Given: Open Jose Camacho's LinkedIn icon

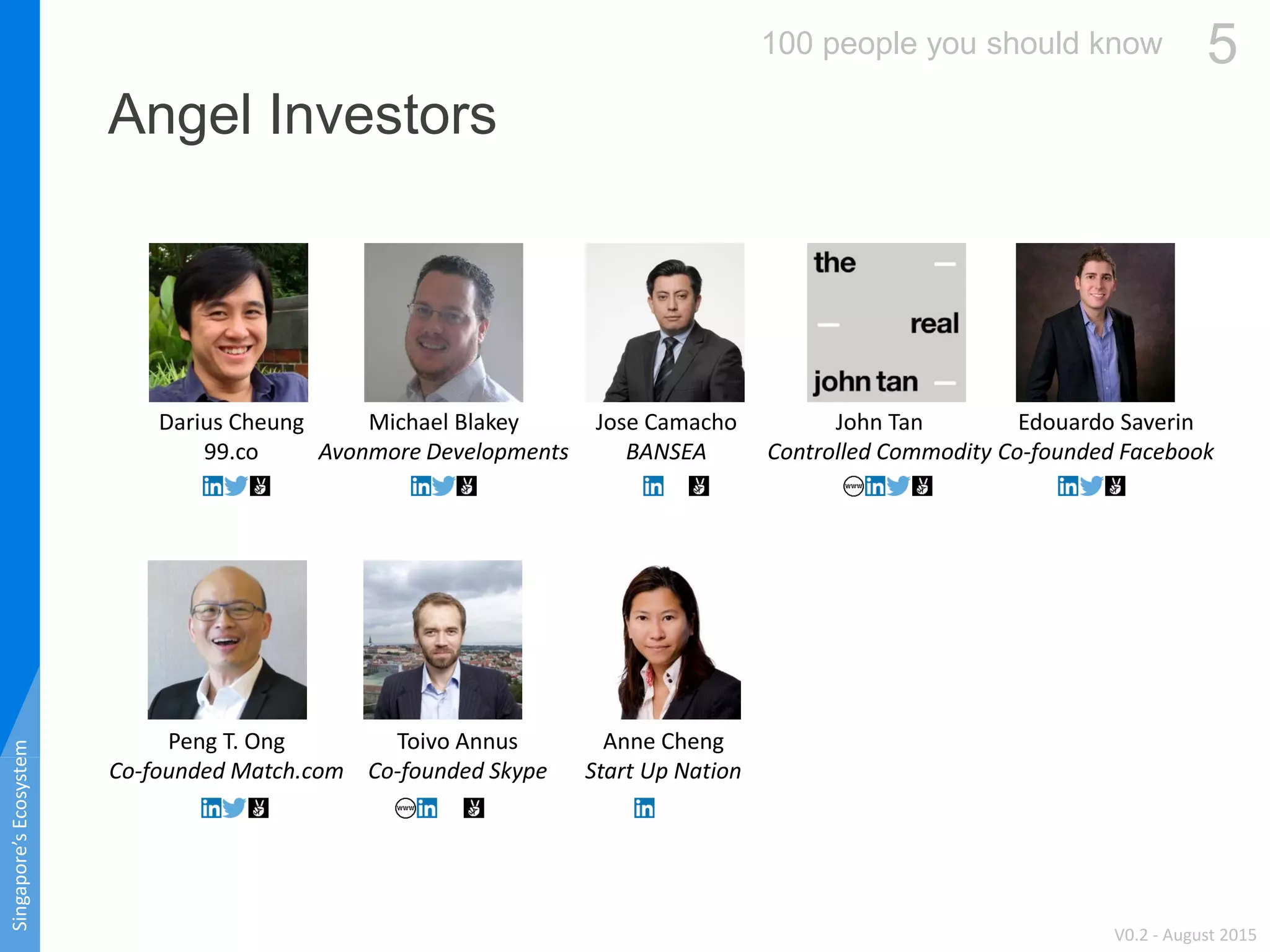Looking at the screenshot, I should (653, 486).
